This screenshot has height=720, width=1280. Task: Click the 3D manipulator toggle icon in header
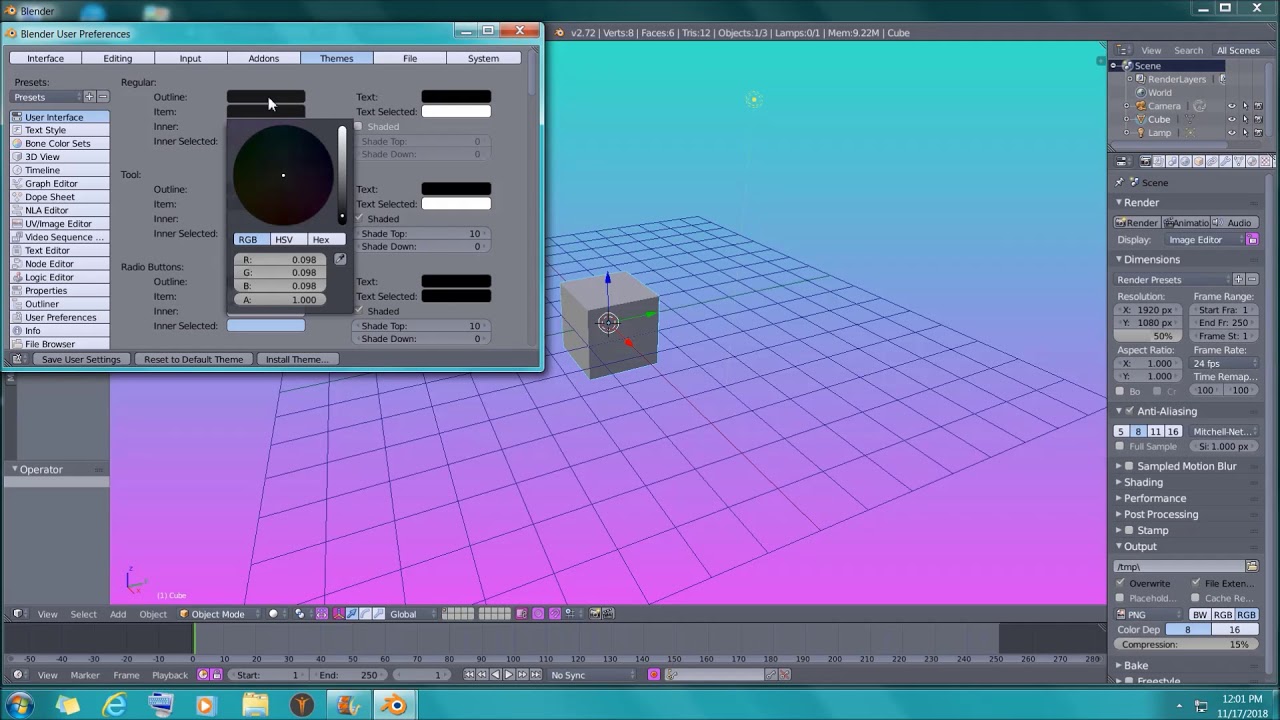pos(339,614)
